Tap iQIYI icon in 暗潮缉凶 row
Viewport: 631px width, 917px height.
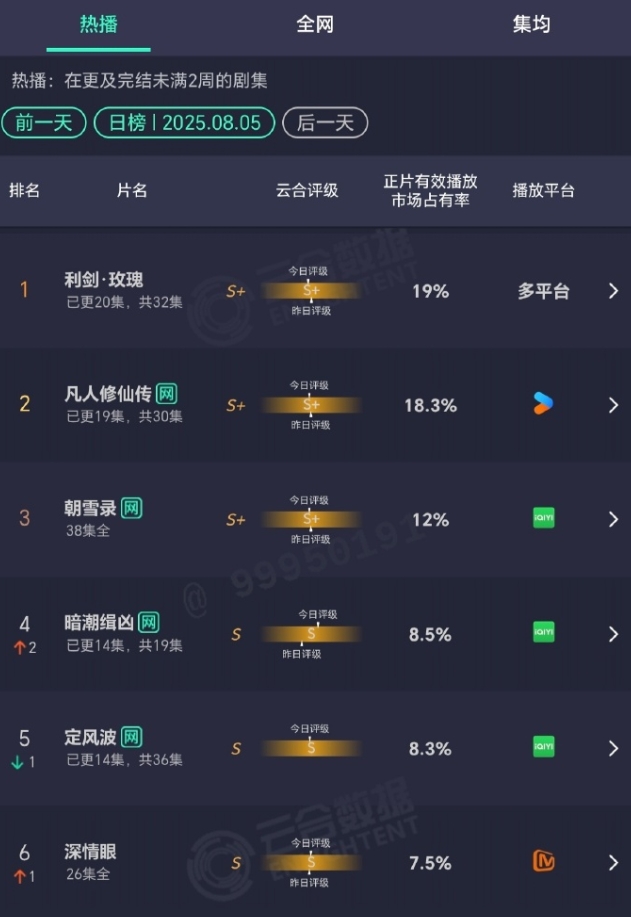pyautogui.click(x=543, y=633)
